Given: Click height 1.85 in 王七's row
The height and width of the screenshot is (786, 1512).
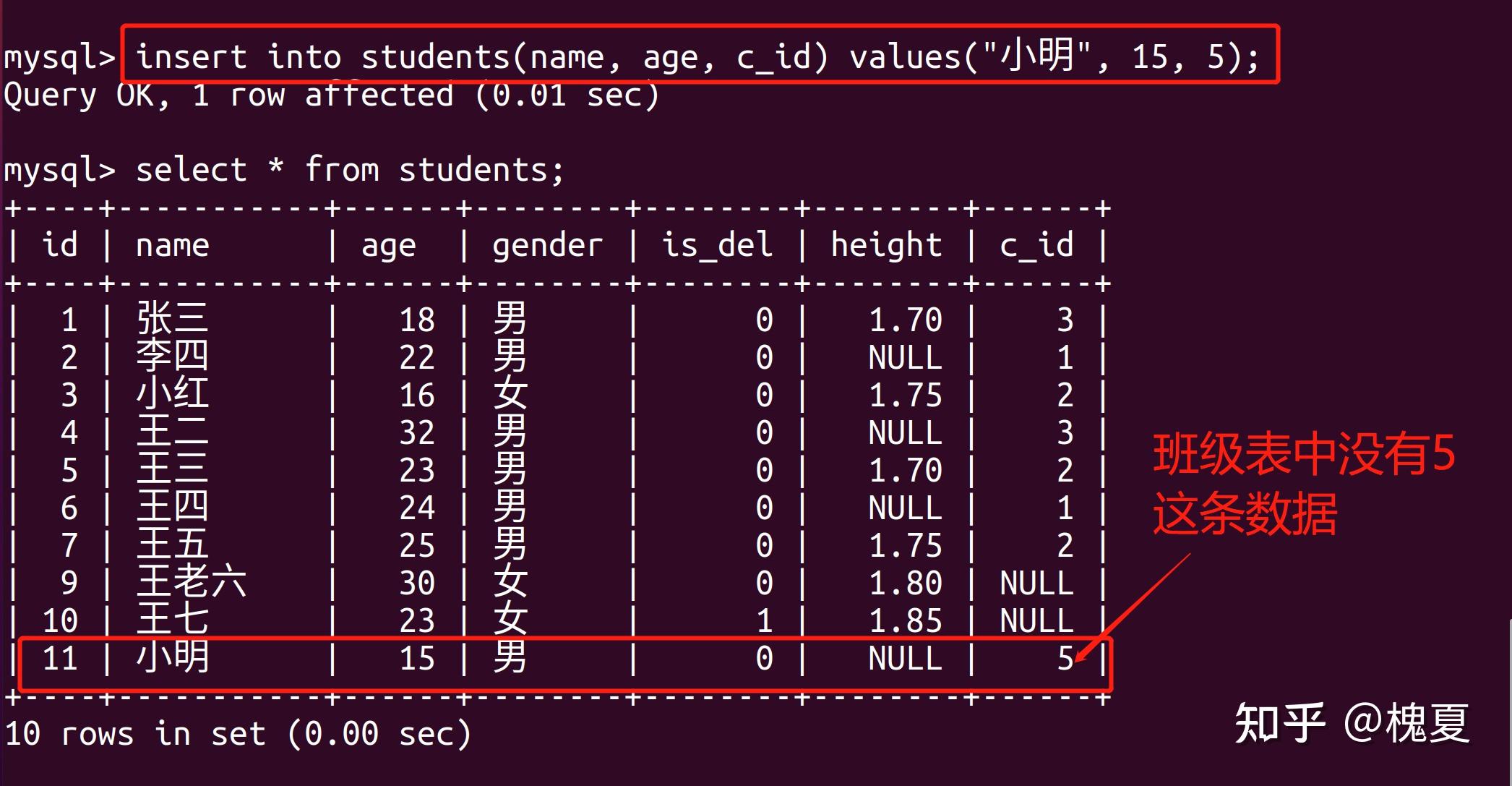Looking at the screenshot, I should click(905, 620).
